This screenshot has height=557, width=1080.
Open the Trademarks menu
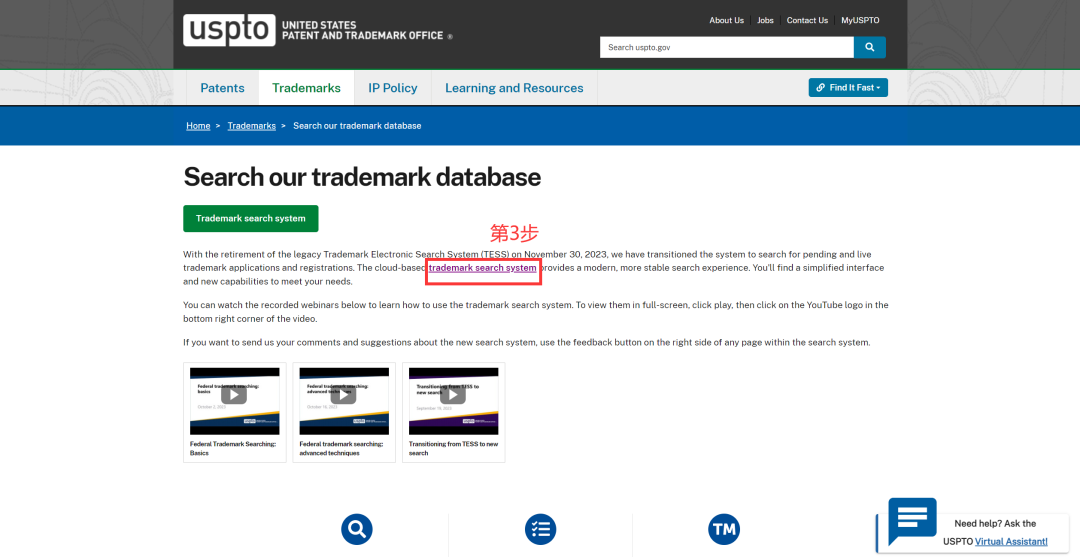307,88
